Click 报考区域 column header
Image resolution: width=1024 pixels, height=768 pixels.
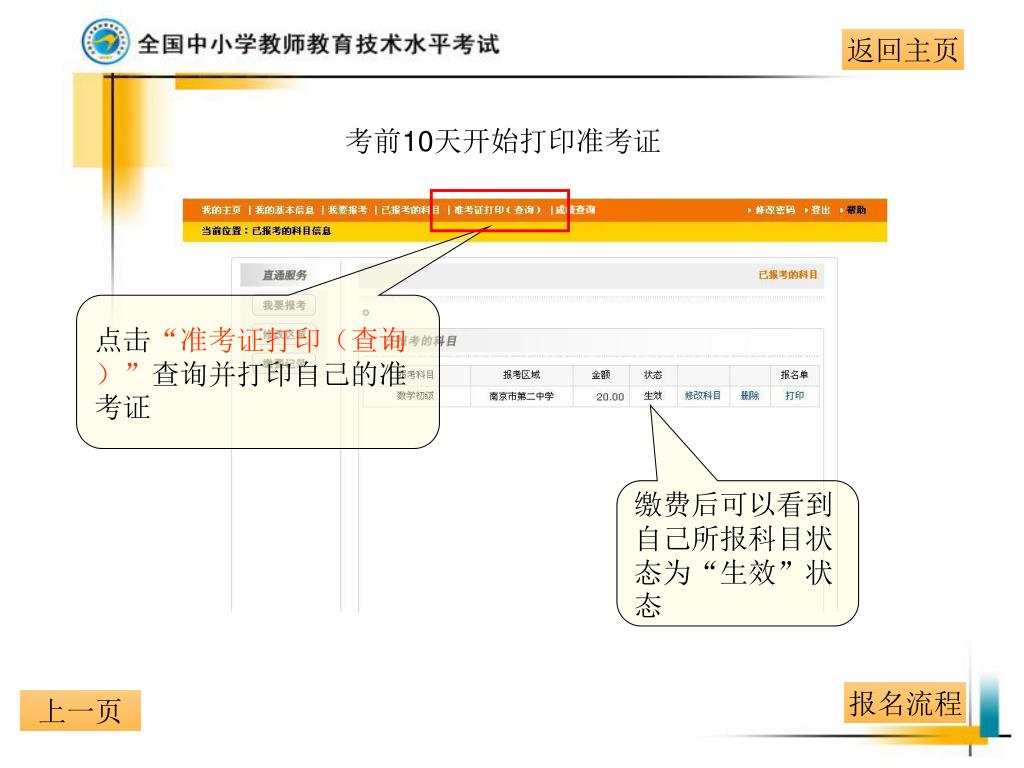coord(522,375)
